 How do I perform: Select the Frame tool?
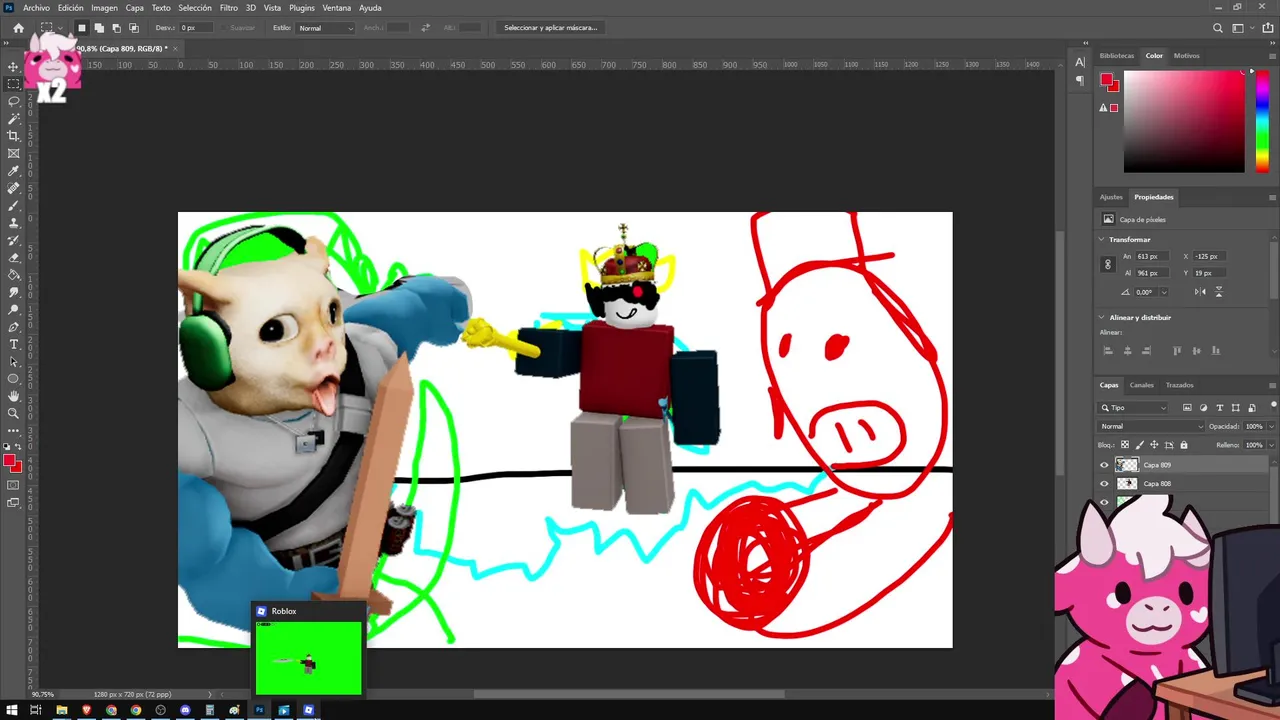coord(13,153)
